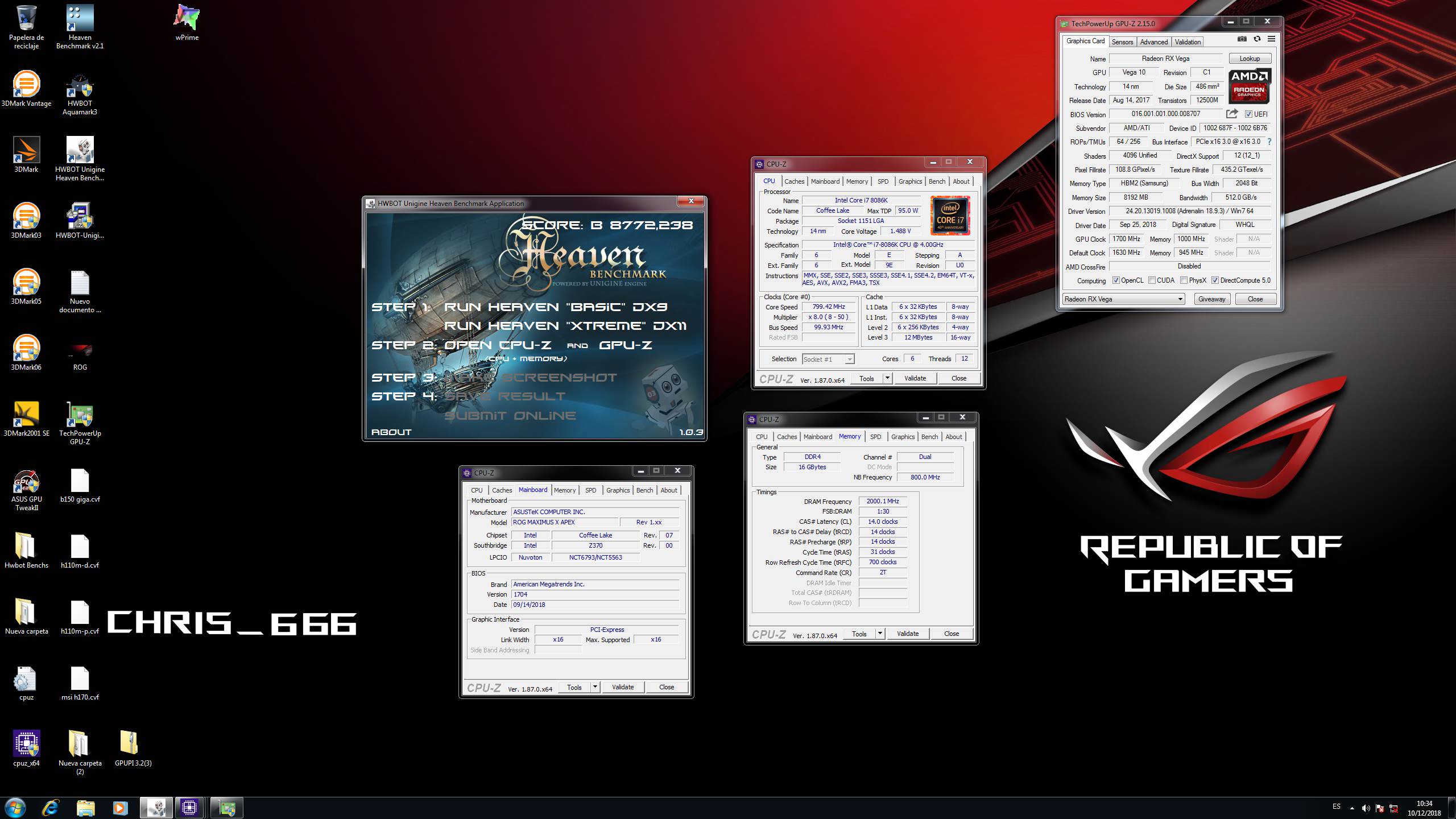This screenshot has height=819, width=1456.
Task: Launch the 3DMark2001 SE shortcut
Action: coord(26,418)
